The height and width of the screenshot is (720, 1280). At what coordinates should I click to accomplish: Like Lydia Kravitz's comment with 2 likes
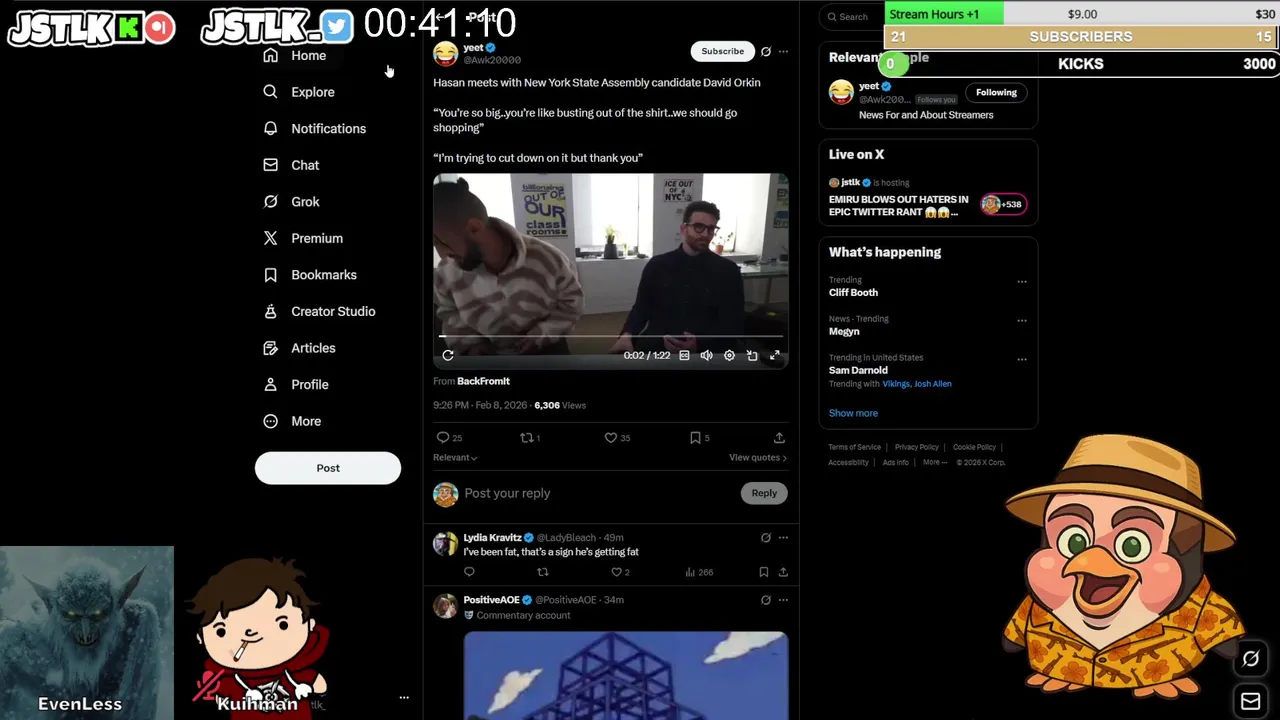[x=617, y=572]
